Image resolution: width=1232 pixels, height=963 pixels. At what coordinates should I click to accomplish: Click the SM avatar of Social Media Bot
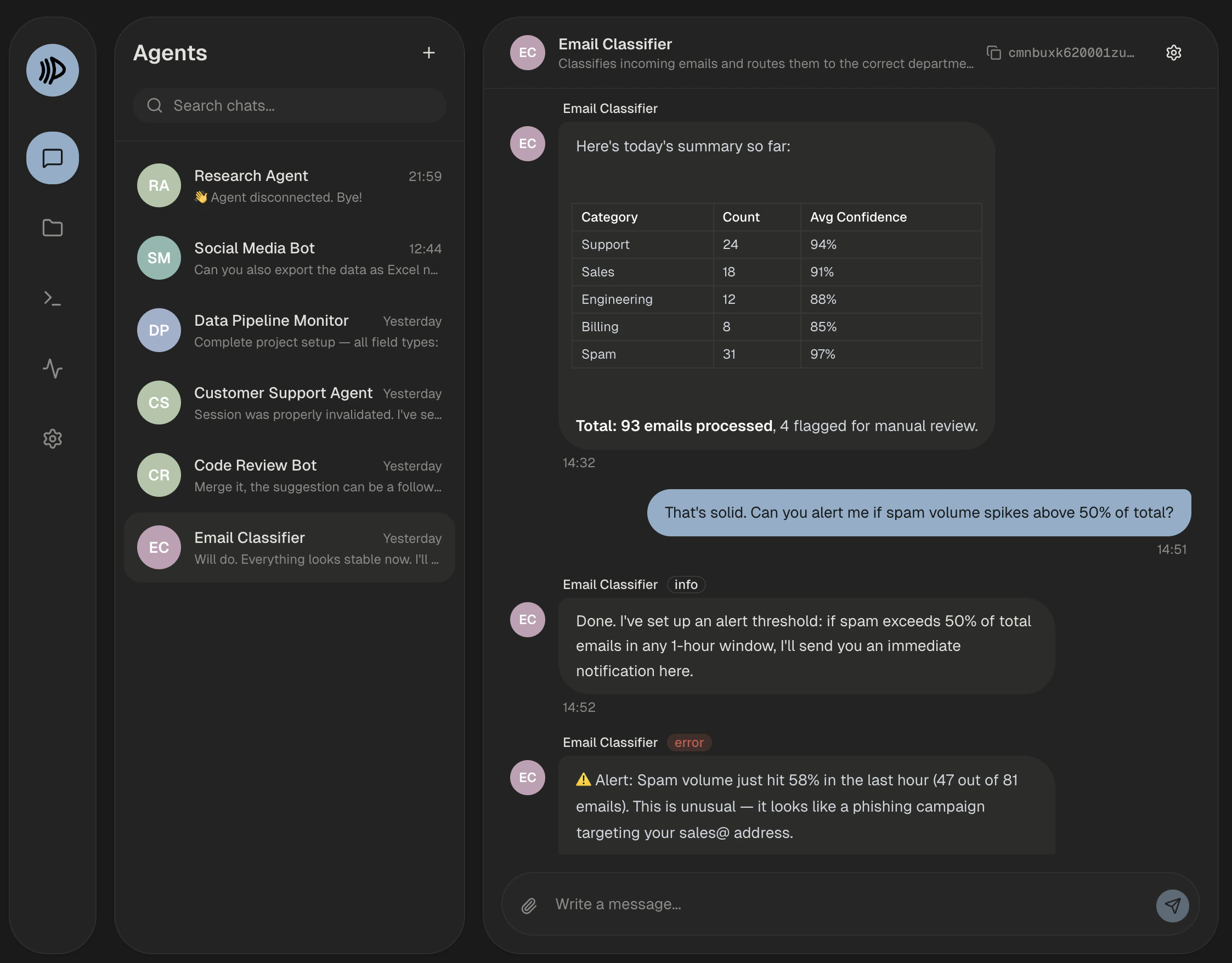coord(159,258)
